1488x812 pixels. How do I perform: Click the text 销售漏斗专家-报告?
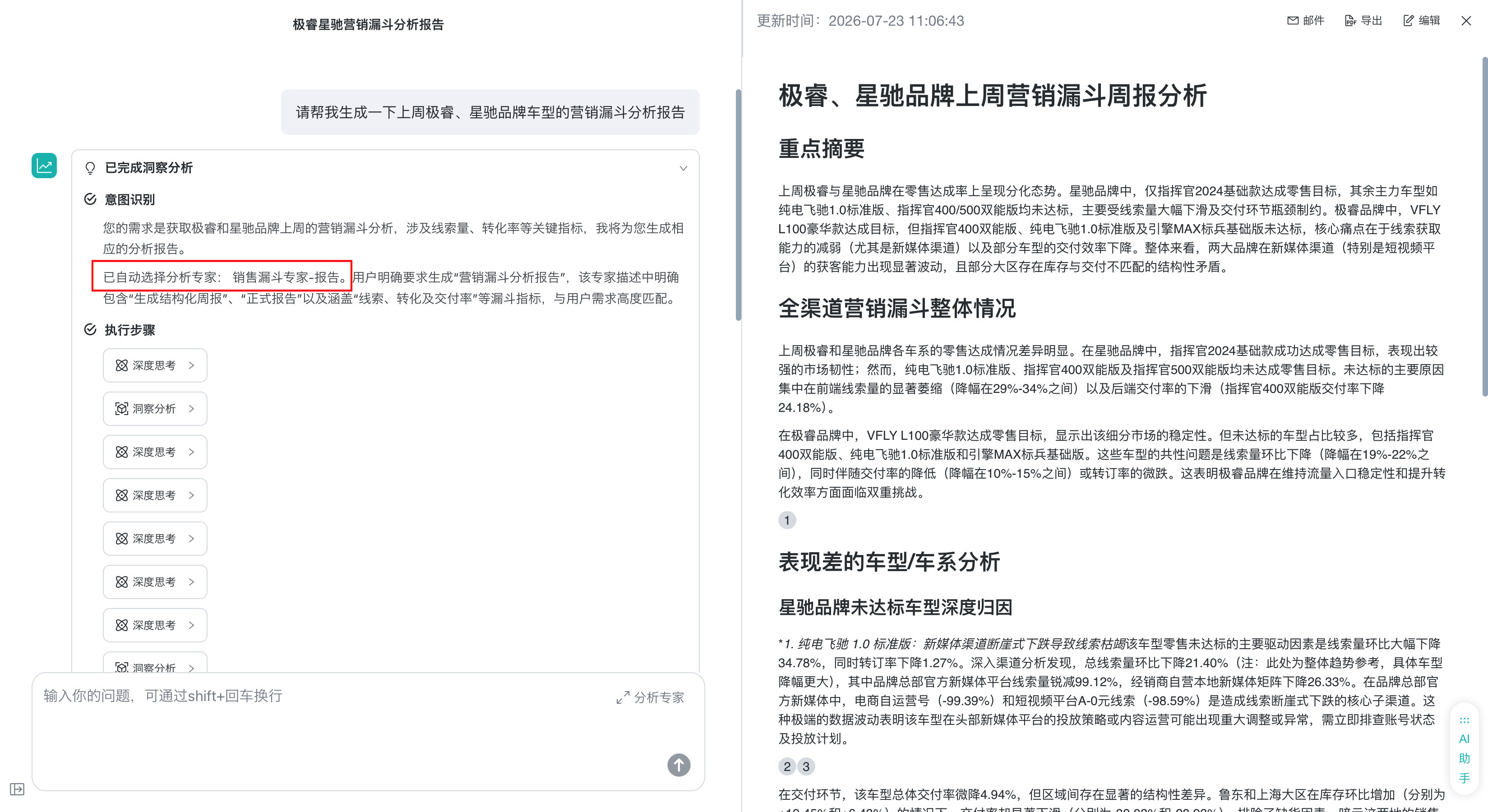pyautogui.click(x=285, y=277)
